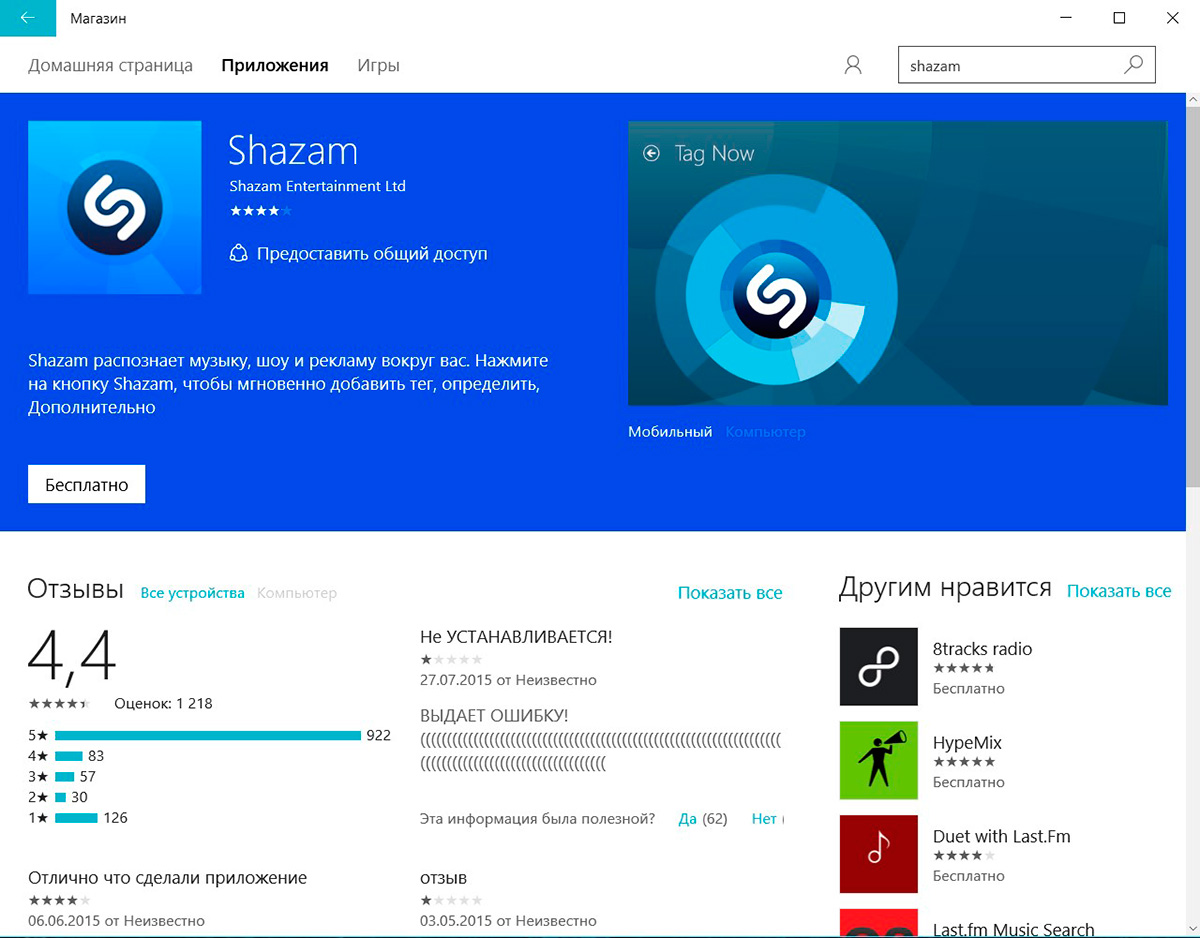
Task: Click the Tag Now back arrow in screenshot
Action: 652,153
